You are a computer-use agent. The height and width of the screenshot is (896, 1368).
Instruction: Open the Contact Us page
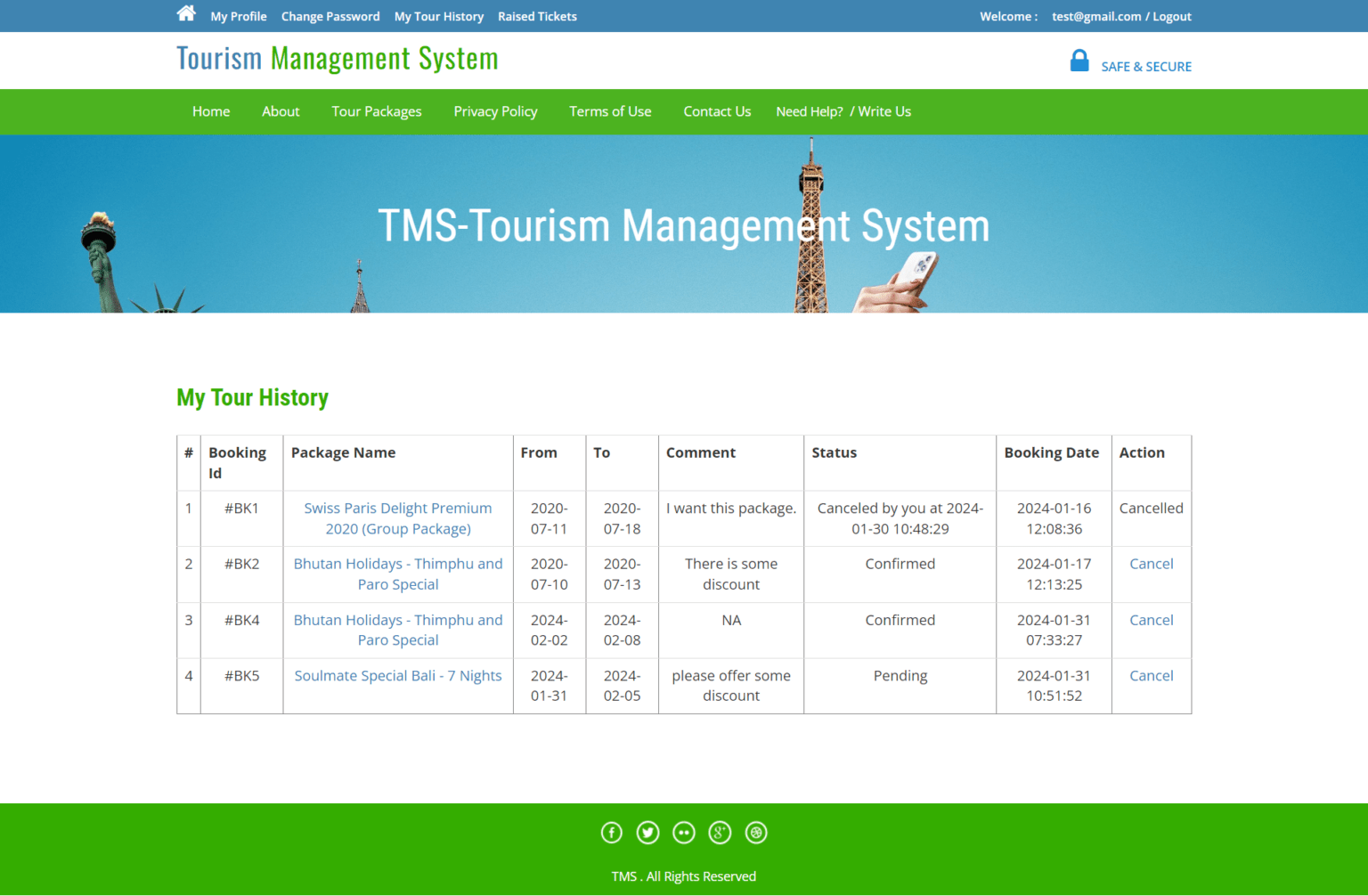pos(717,111)
